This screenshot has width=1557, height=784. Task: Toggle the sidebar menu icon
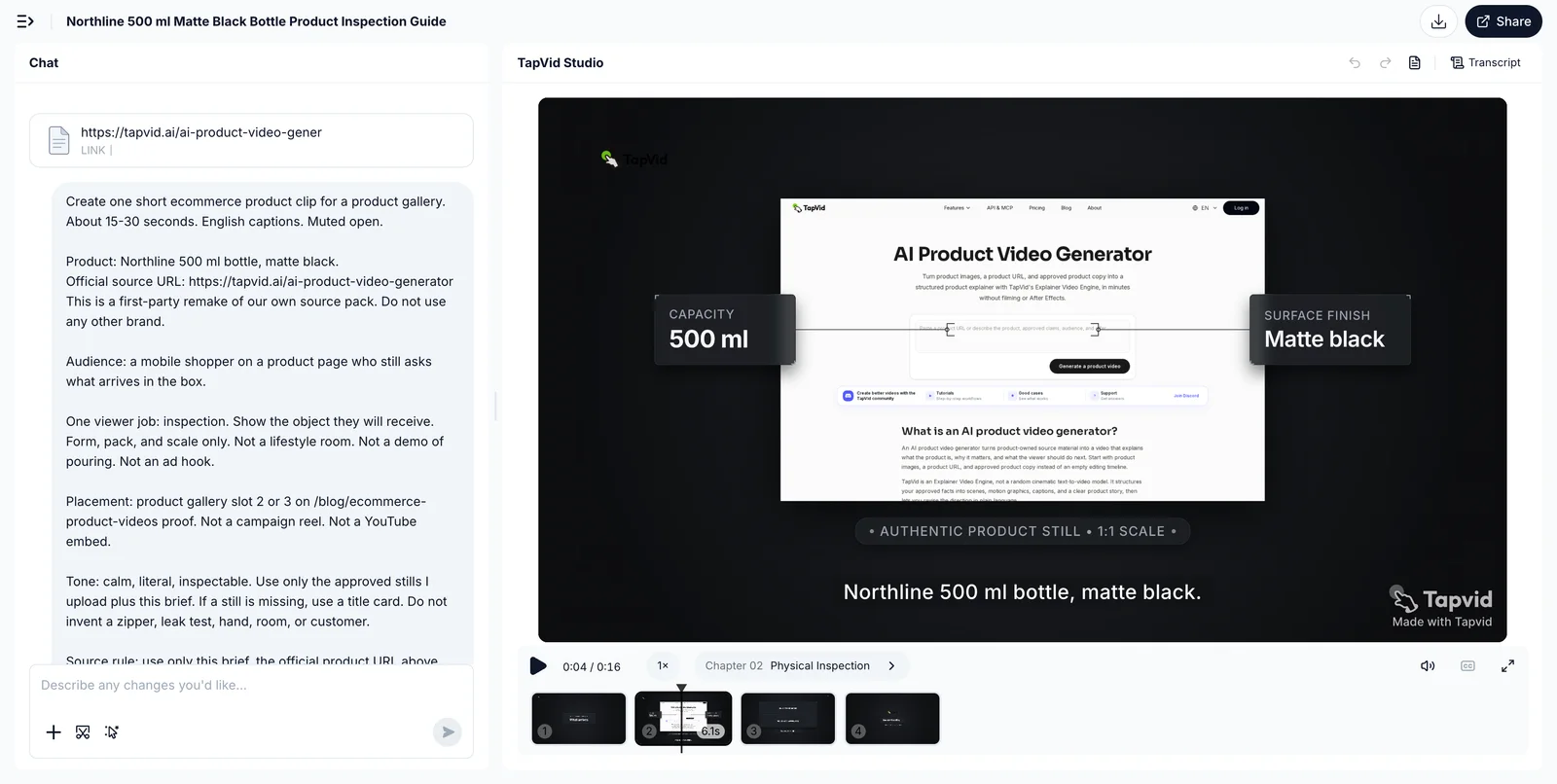click(x=25, y=21)
